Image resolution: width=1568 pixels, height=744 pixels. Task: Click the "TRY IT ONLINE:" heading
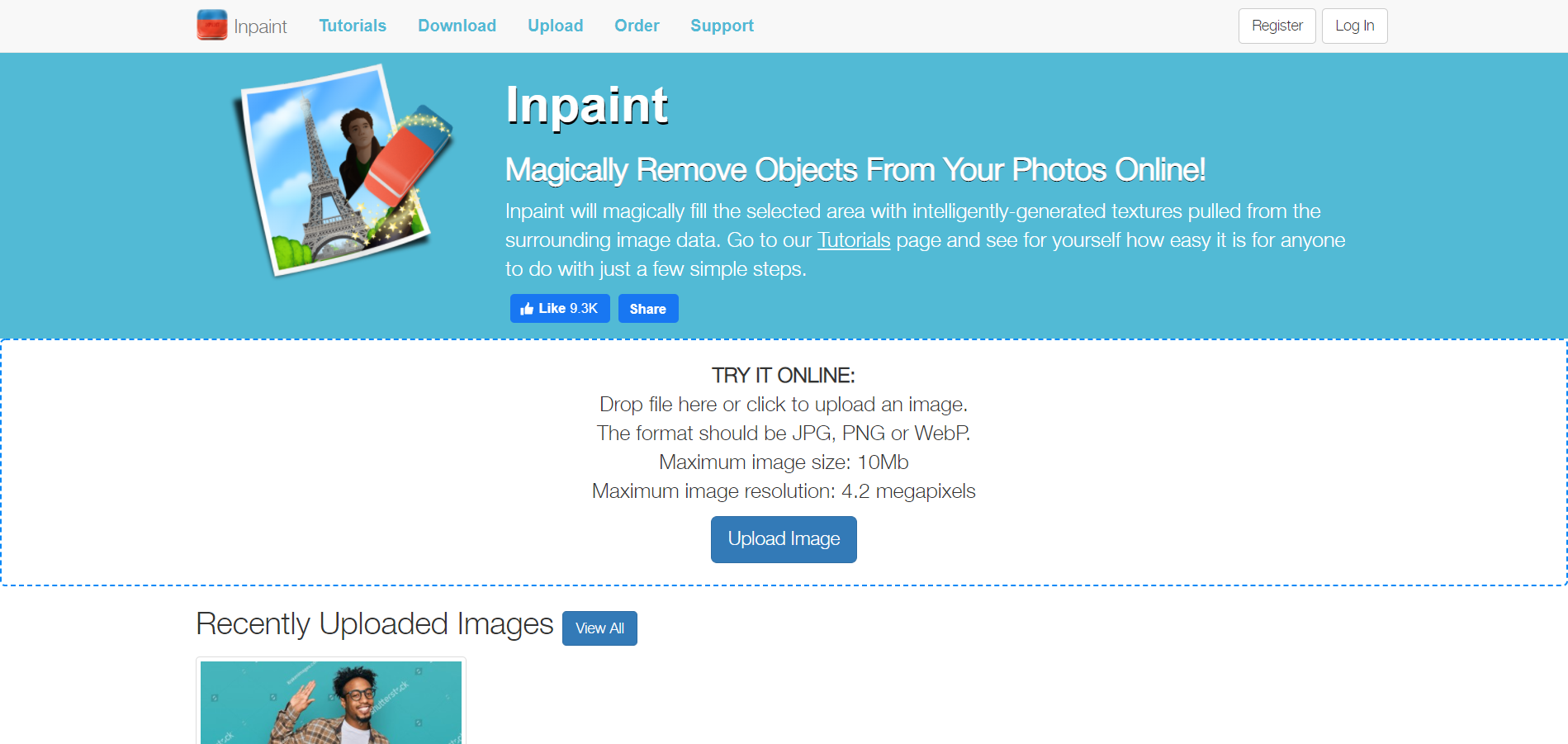point(783,376)
